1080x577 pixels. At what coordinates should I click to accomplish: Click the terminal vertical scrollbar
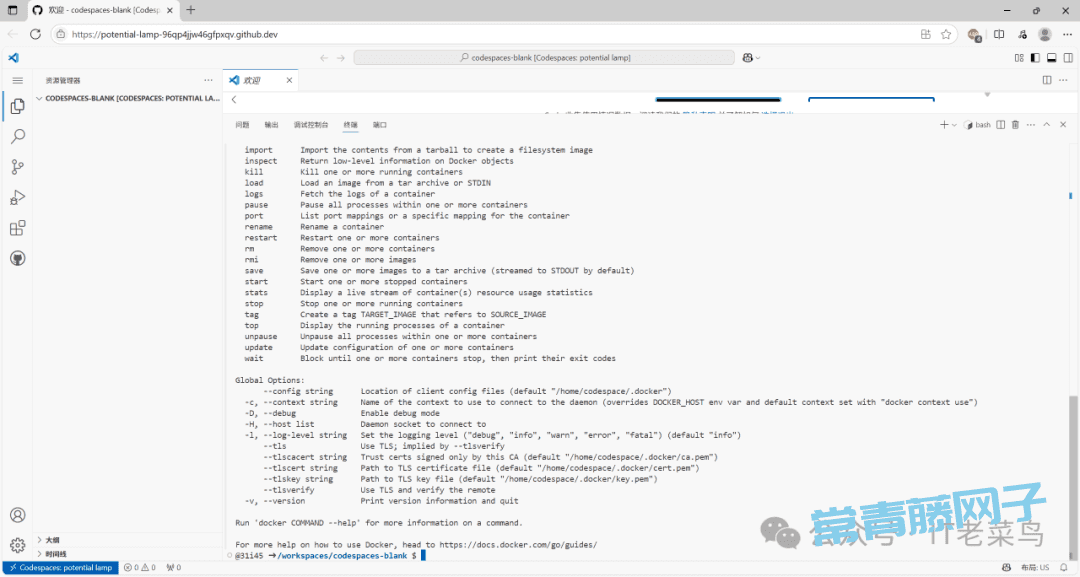pos(1073,477)
